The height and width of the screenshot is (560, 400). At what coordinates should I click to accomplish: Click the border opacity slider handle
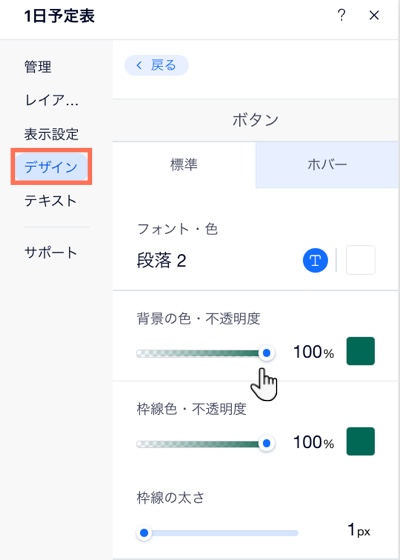pos(266,444)
